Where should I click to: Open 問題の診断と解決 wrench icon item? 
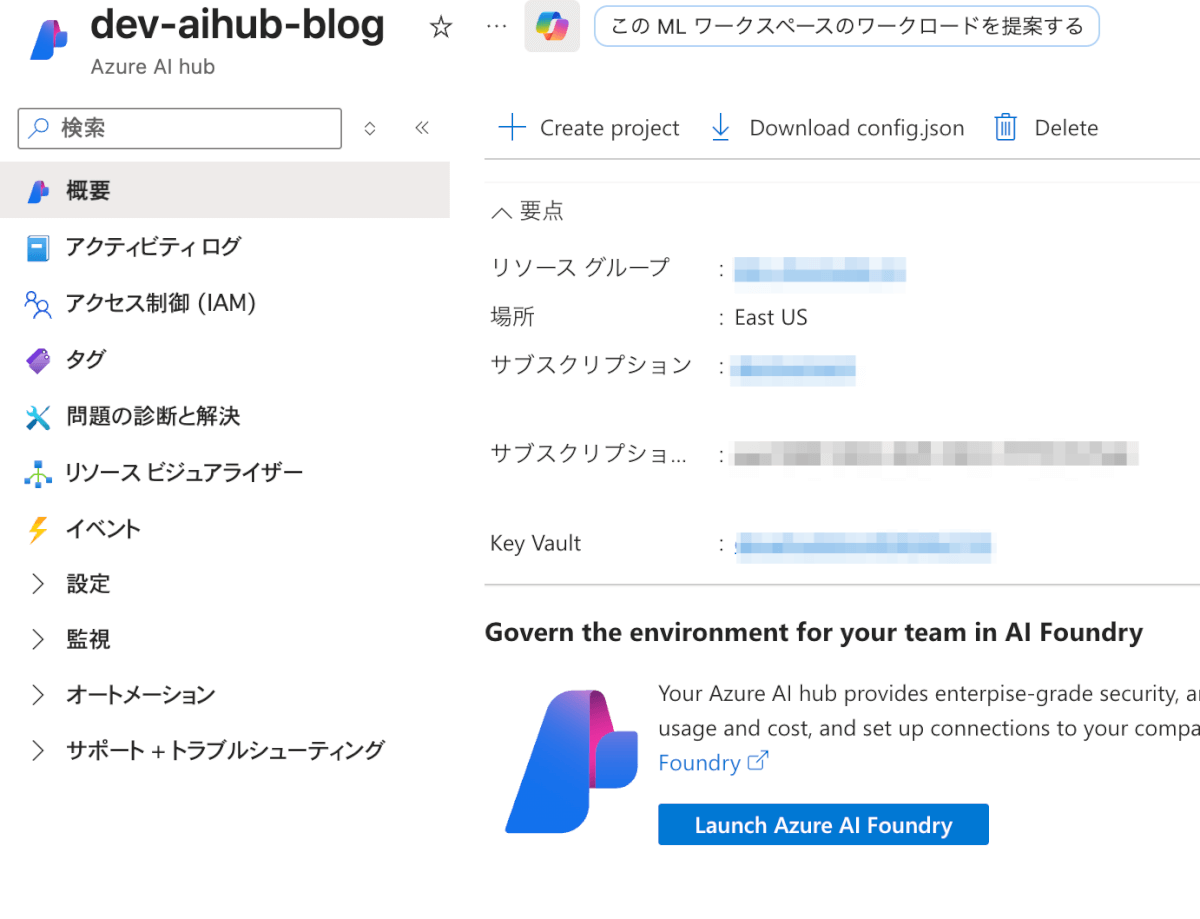pos(152,416)
